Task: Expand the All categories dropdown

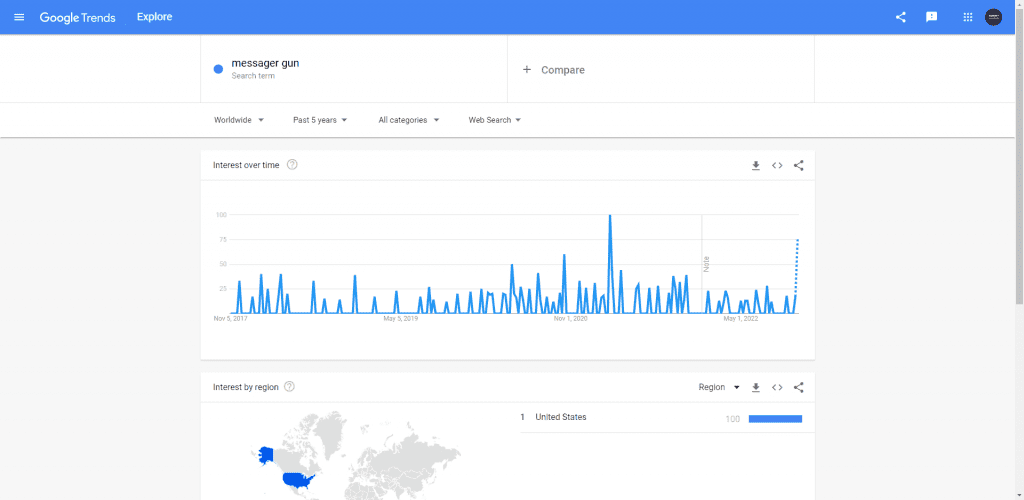Action: point(409,120)
